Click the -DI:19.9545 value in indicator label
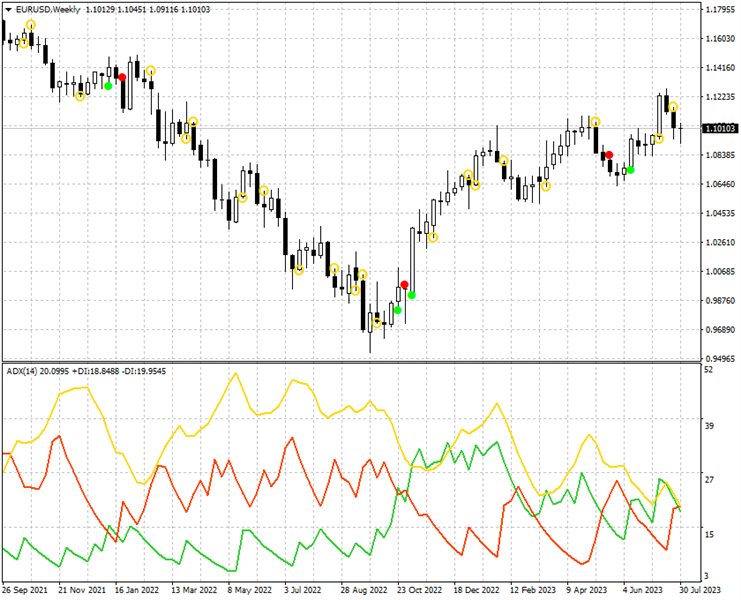Image resolution: width=741 pixels, height=600 pixels. click(144, 371)
